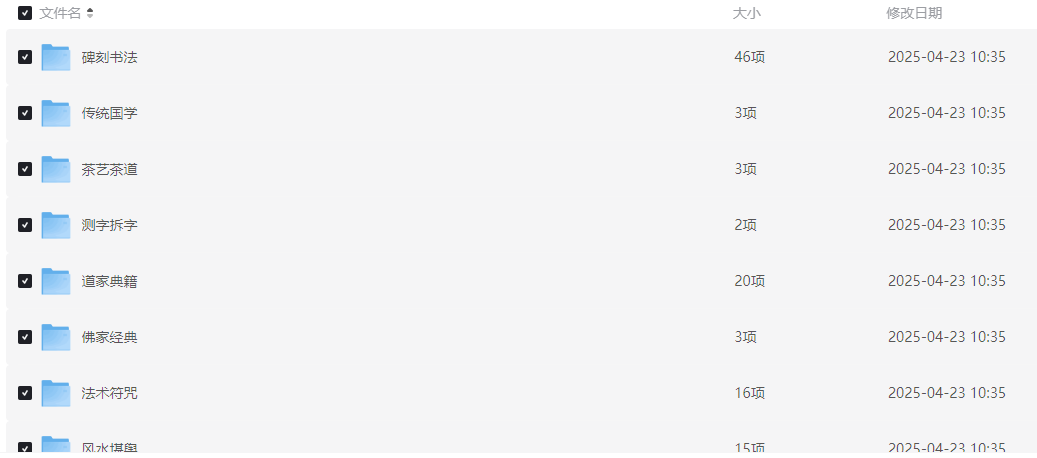Click the sort arrows beside 文件名
The width and height of the screenshot is (1037, 458).
tap(91, 13)
